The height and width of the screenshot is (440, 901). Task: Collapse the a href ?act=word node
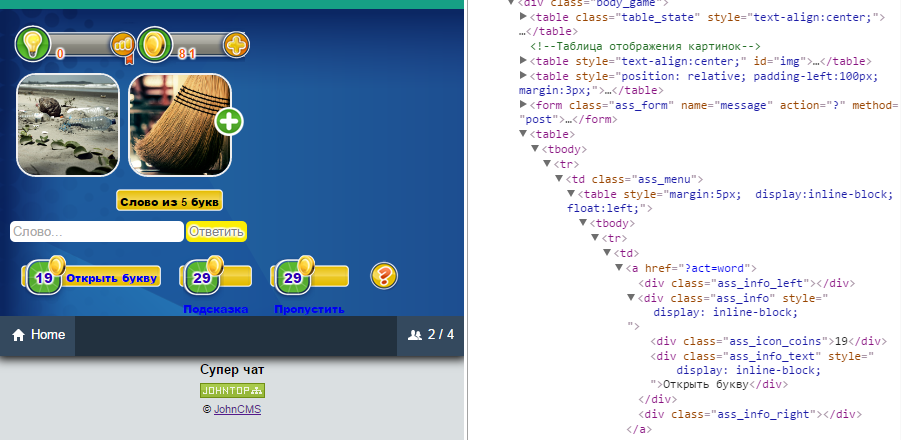[618, 268]
